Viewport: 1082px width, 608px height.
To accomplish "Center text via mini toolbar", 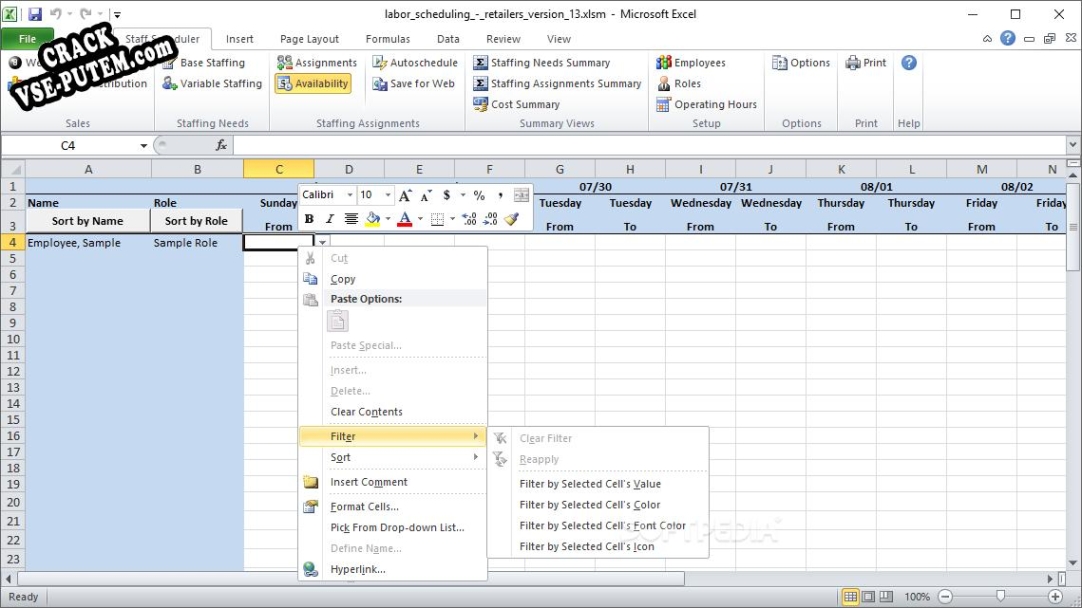I will click(x=351, y=219).
